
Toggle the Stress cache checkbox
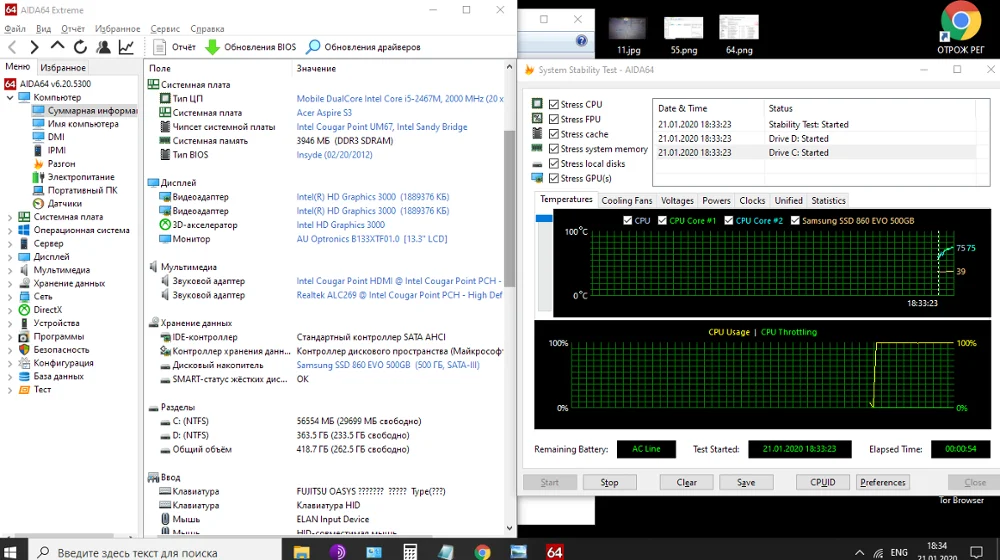coord(554,134)
